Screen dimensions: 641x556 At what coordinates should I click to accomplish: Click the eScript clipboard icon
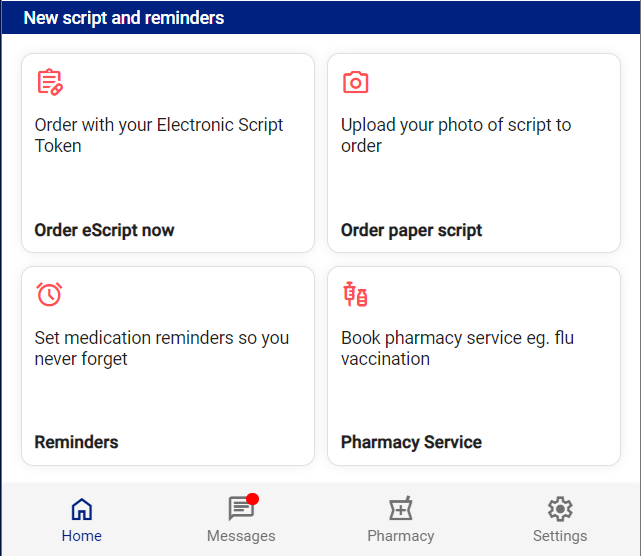pyautogui.click(x=50, y=82)
